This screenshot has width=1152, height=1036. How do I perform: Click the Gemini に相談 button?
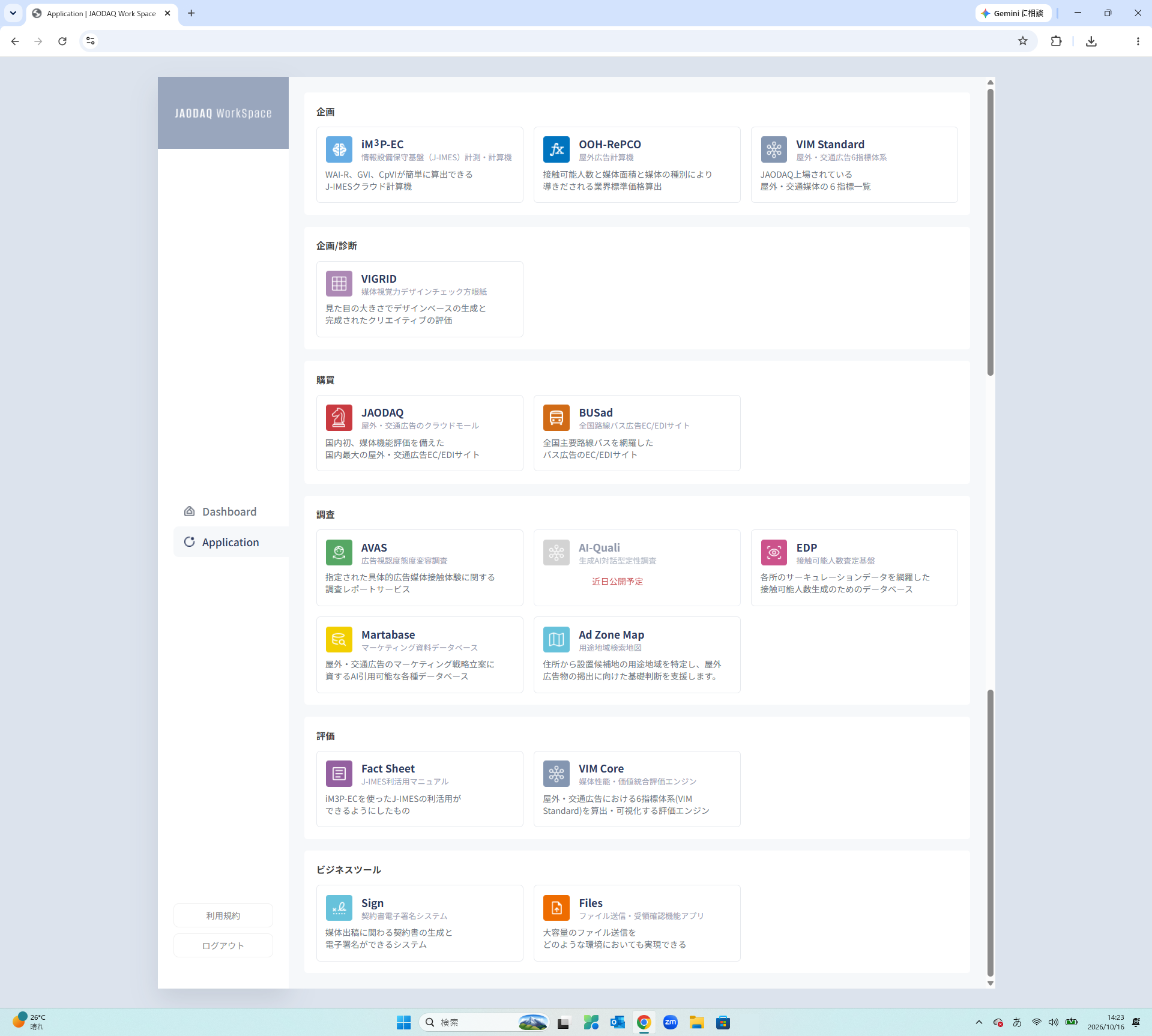click(1013, 13)
